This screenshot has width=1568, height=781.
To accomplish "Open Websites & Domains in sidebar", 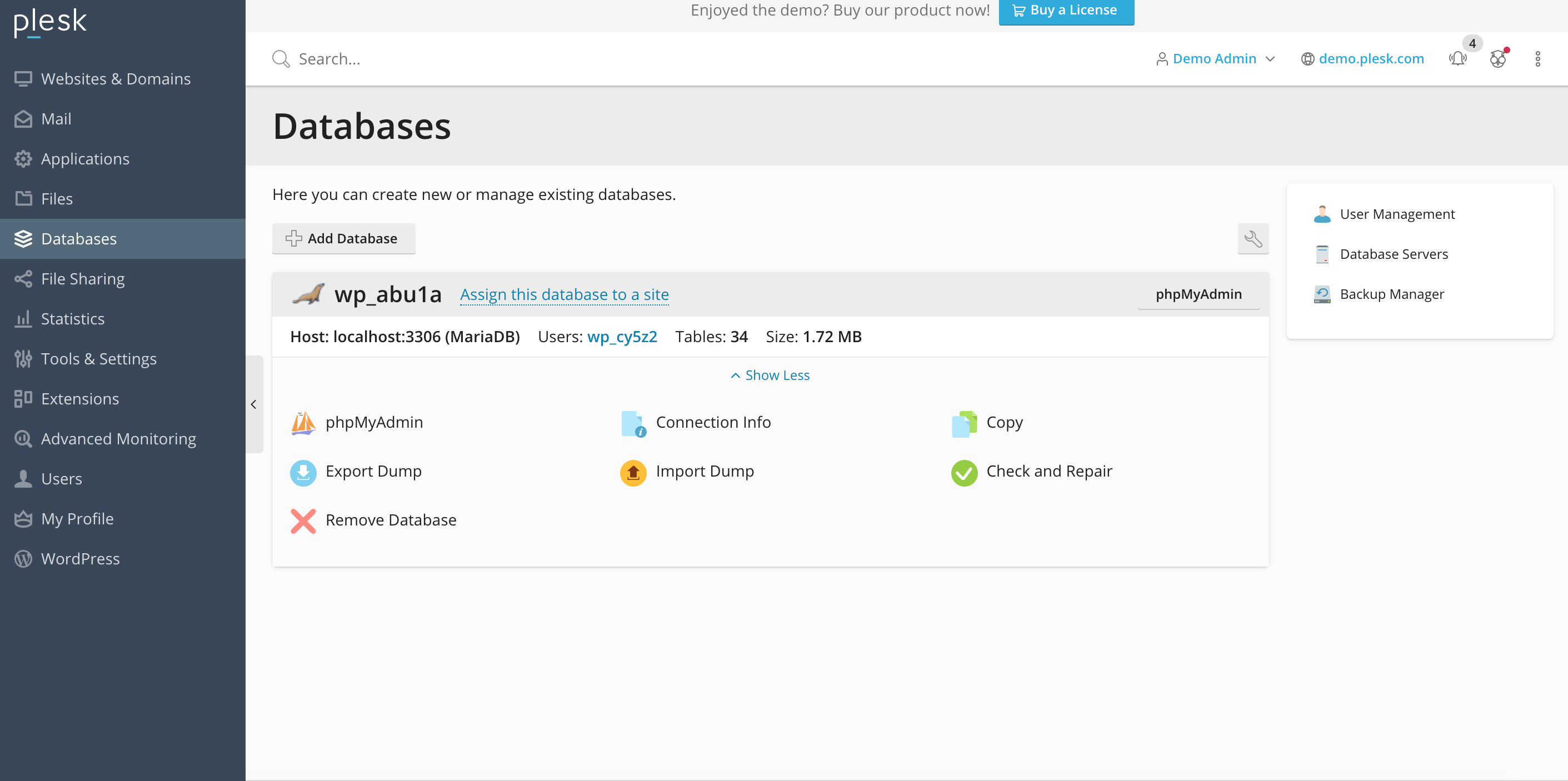I will (122, 78).
